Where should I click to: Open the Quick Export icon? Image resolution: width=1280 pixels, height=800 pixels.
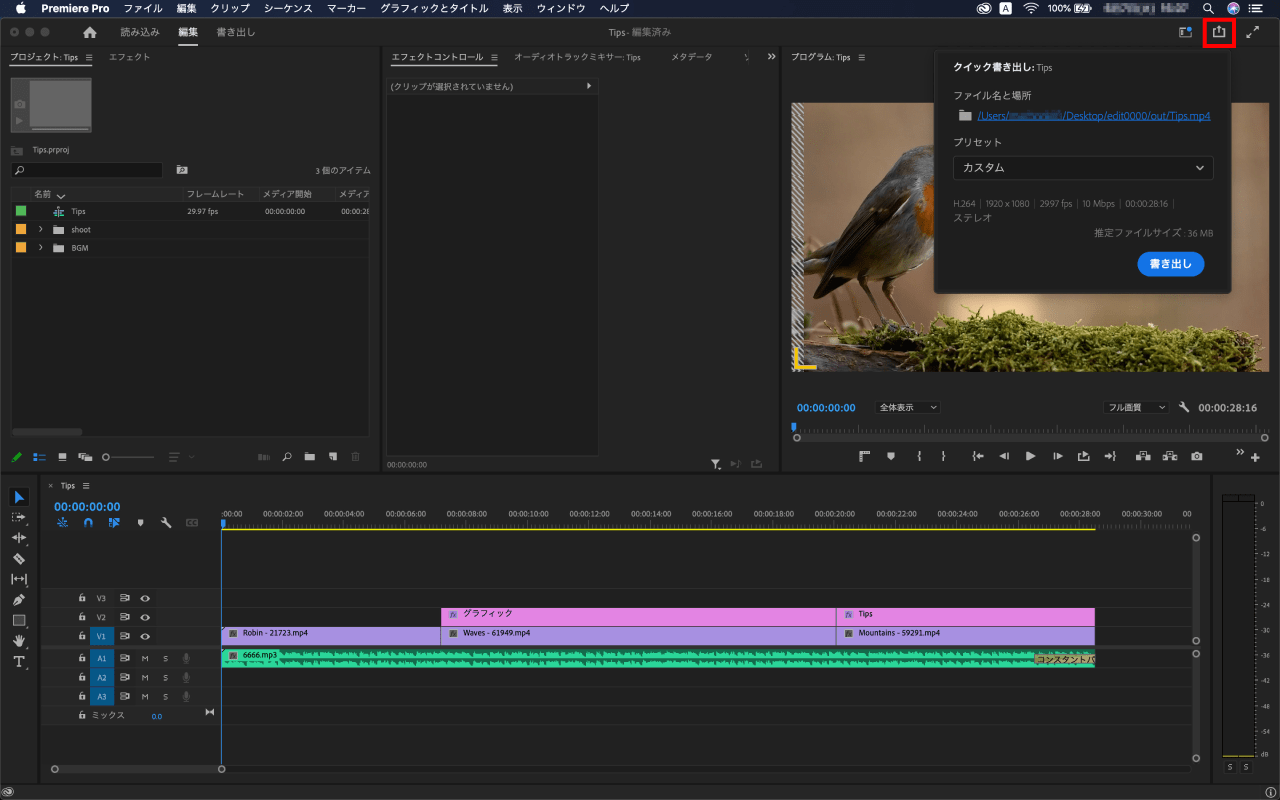(x=1219, y=32)
